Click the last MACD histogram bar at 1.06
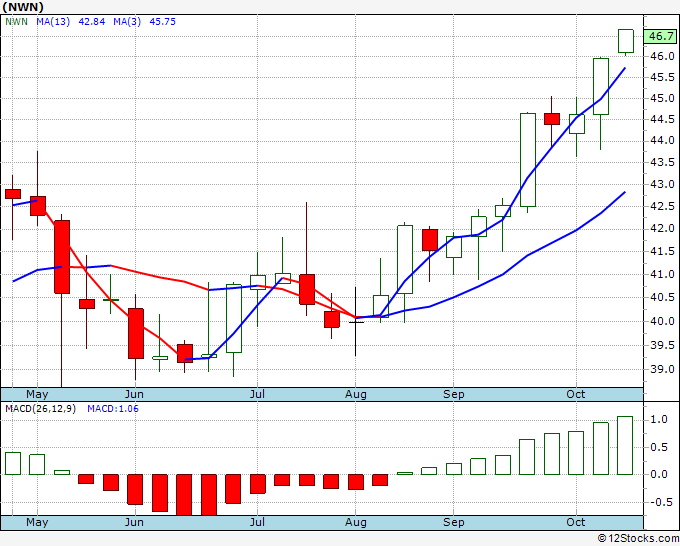The height and width of the screenshot is (546, 680). click(625, 445)
